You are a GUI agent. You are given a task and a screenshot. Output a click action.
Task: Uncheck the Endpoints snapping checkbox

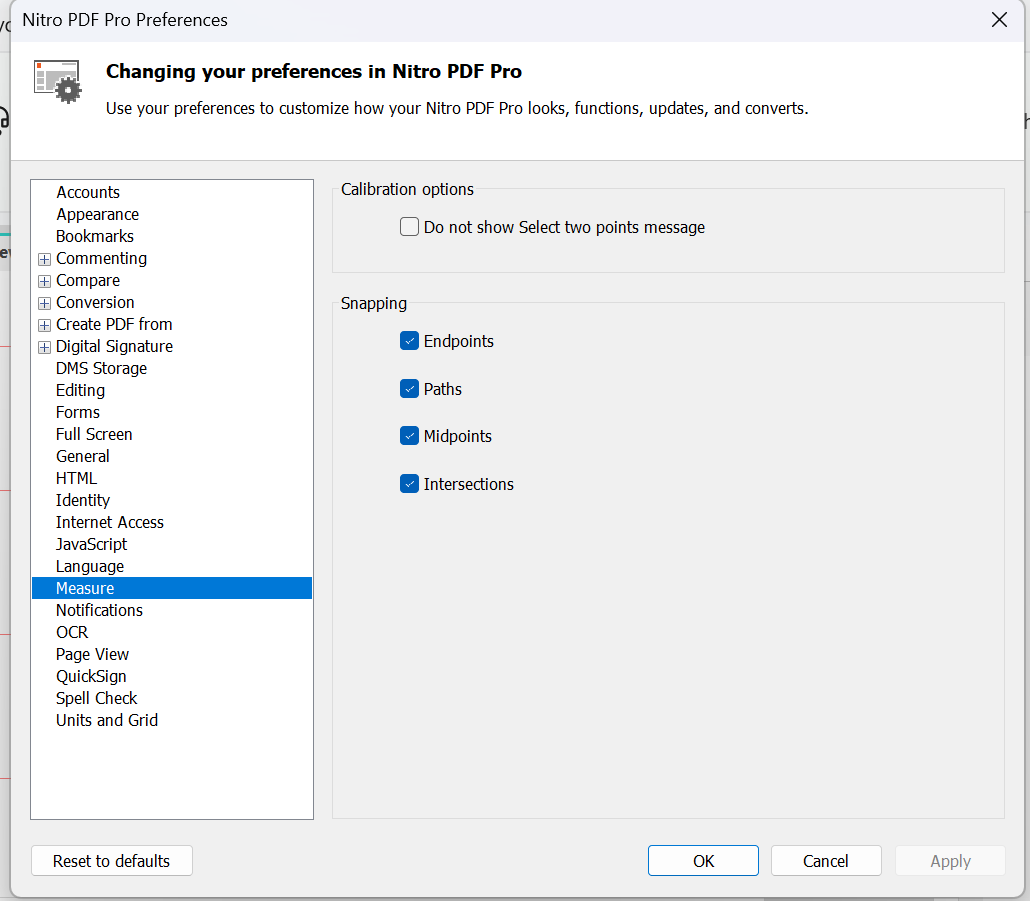click(409, 341)
